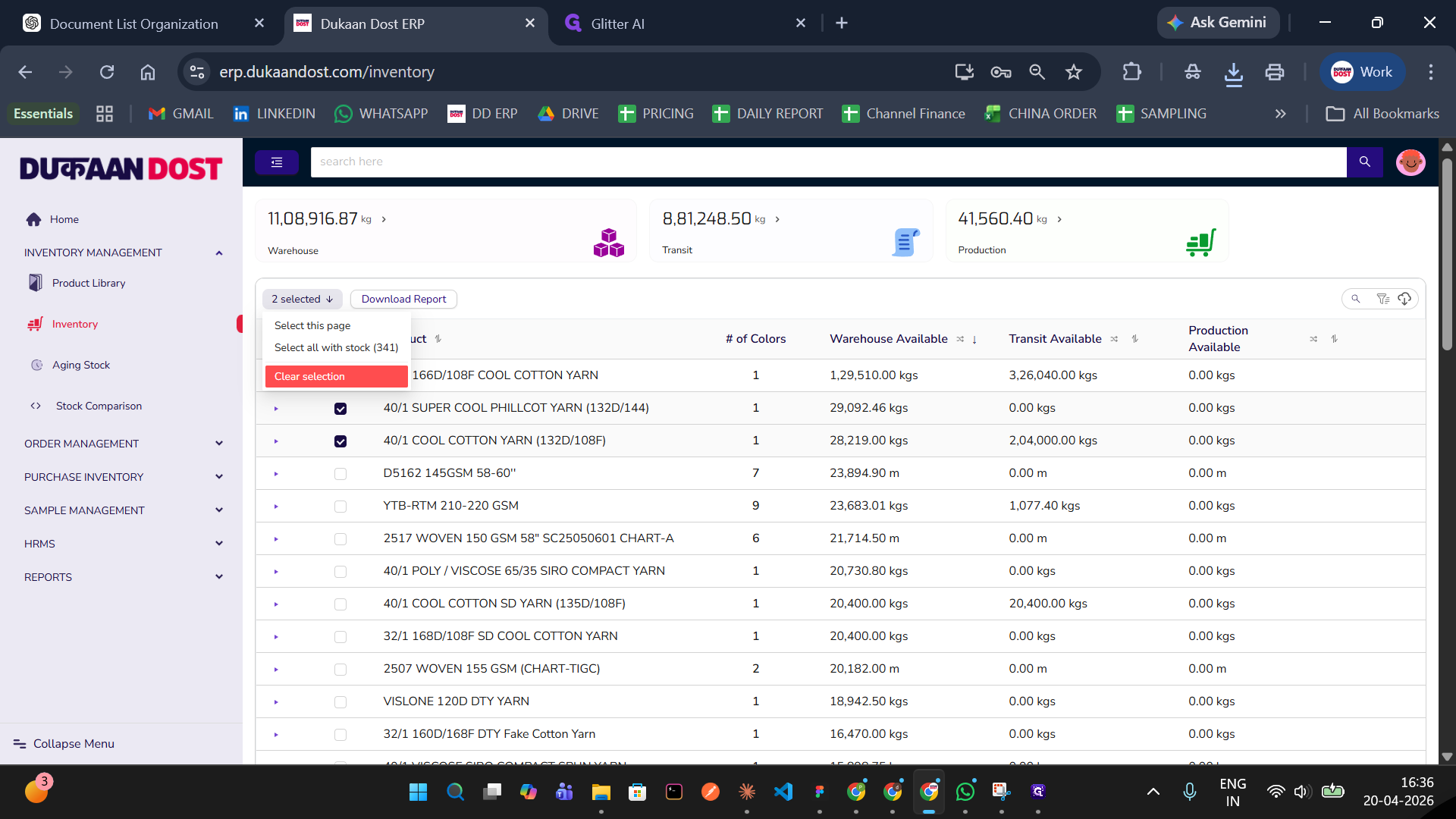Click the table filter icon

coord(1382,299)
